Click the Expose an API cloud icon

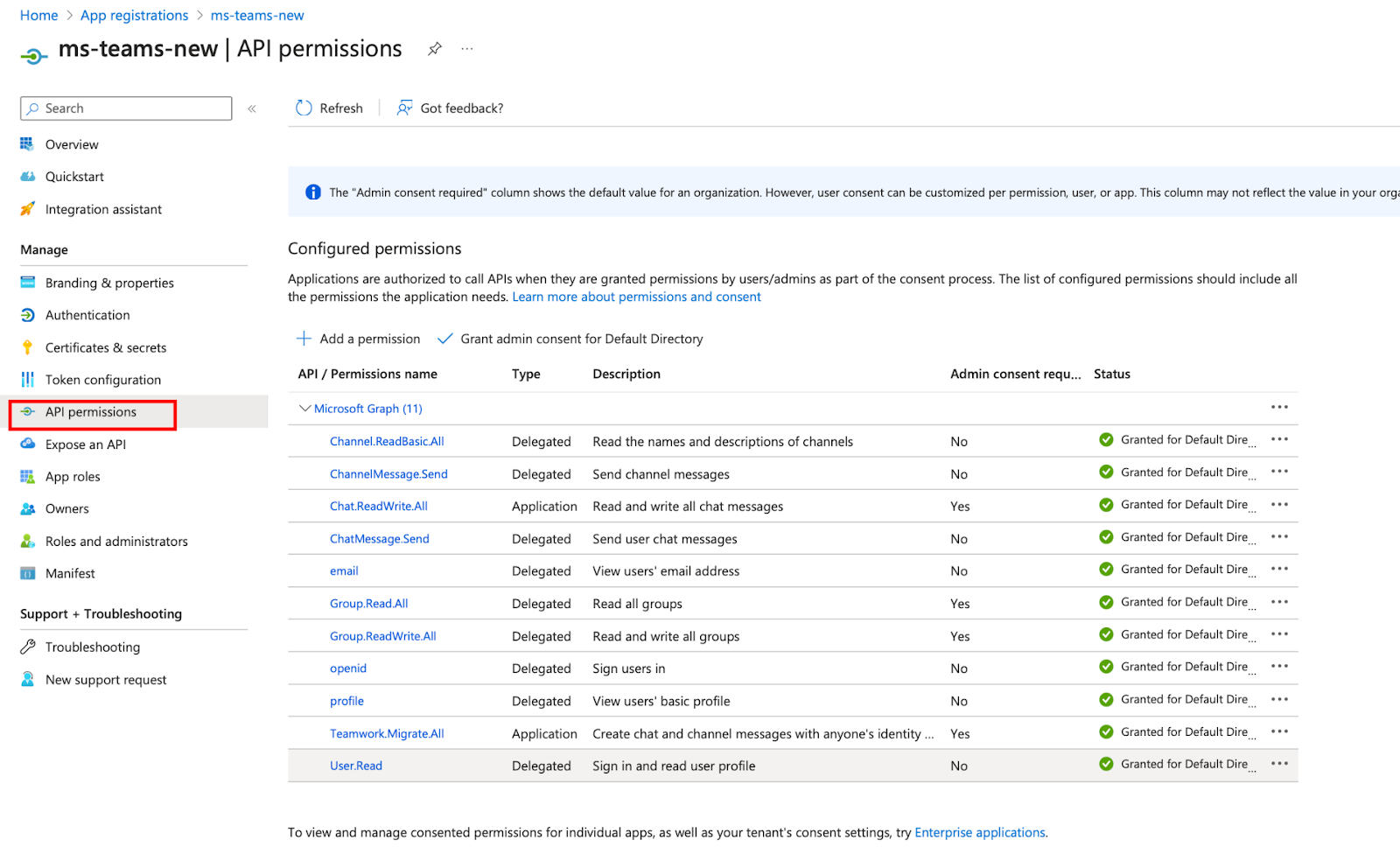(x=27, y=444)
